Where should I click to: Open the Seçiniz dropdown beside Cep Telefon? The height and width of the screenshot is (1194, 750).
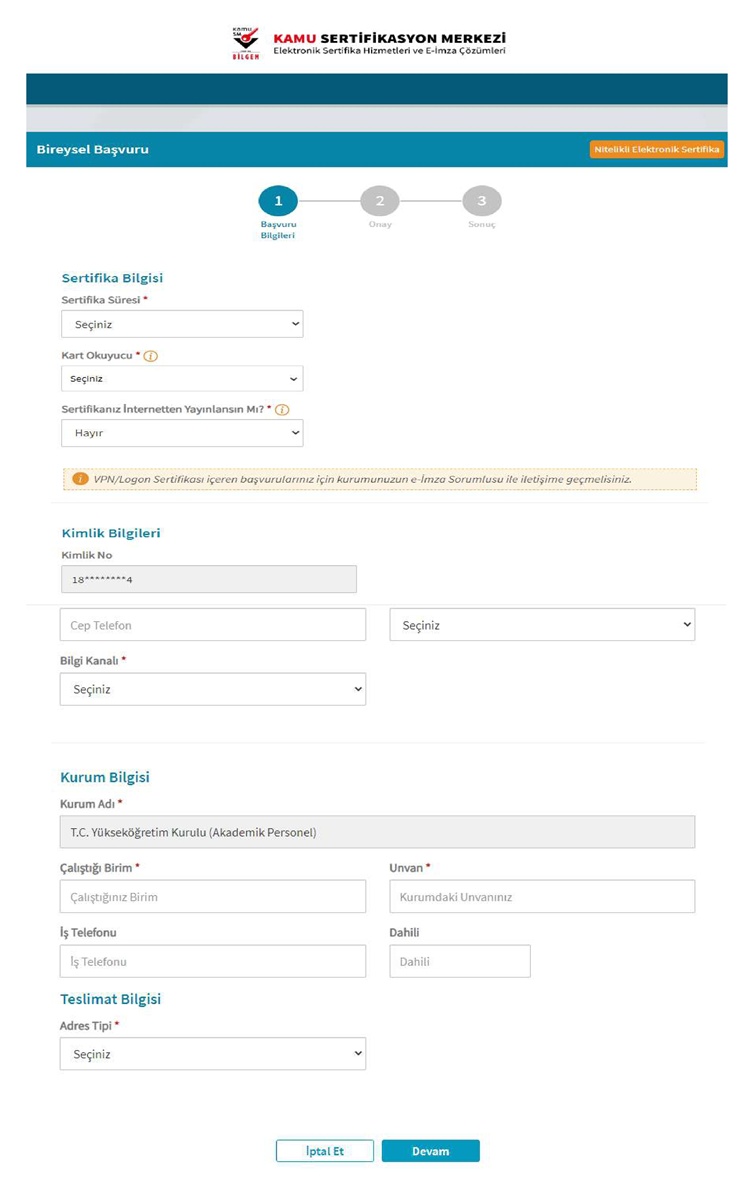coord(542,624)
